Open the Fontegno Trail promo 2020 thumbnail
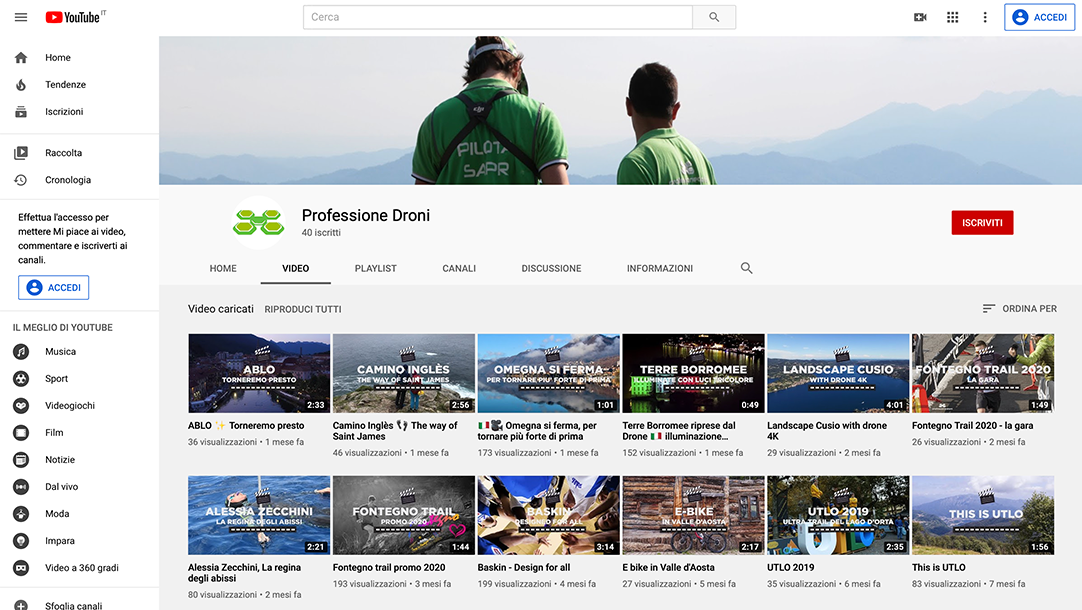 coord(404,515)
